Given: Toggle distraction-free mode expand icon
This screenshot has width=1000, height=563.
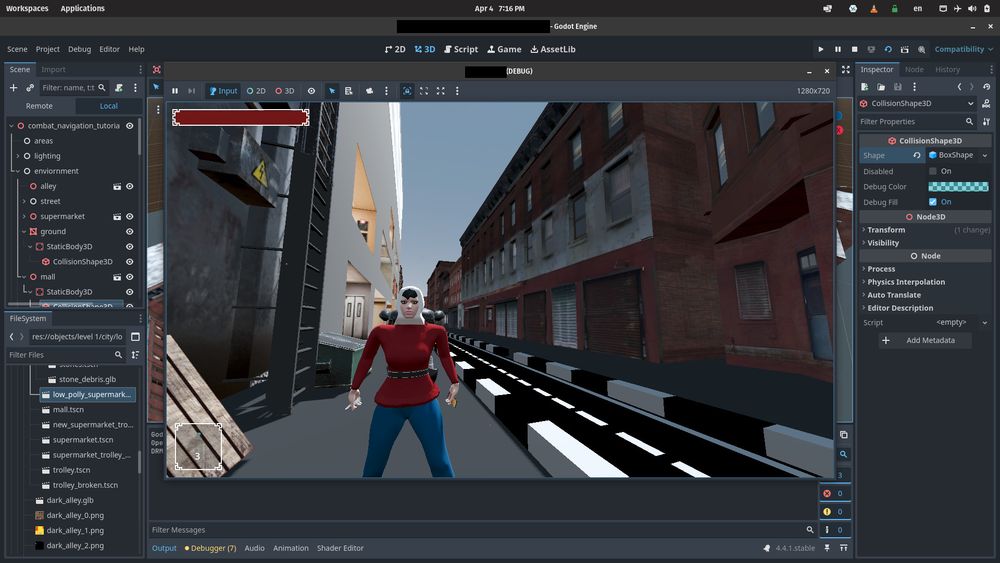Looking at the screenshot, I should (846, 69).
